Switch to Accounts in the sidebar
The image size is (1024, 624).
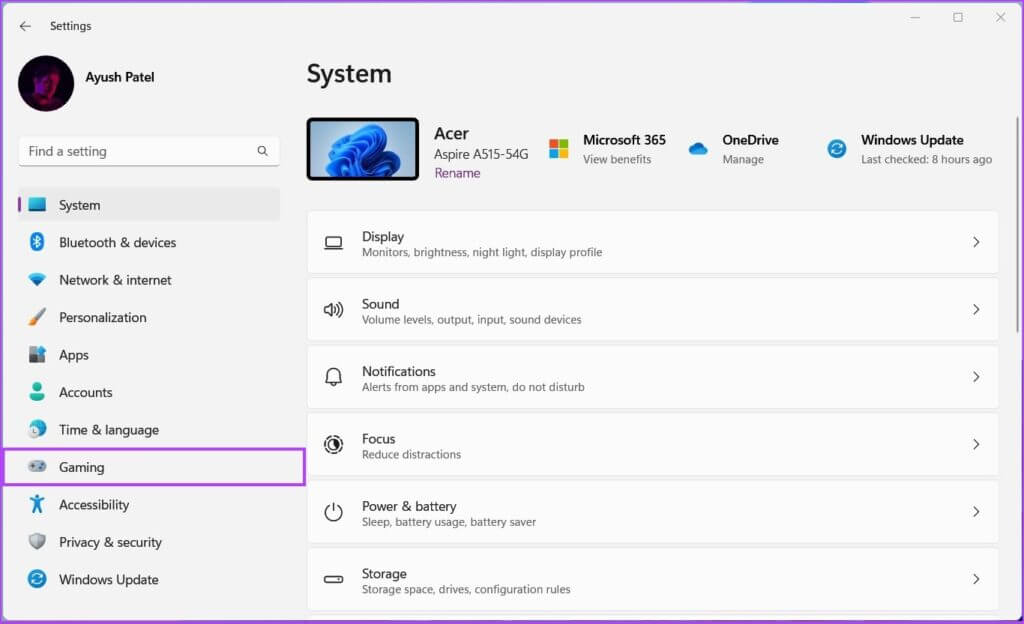point(85,392)
